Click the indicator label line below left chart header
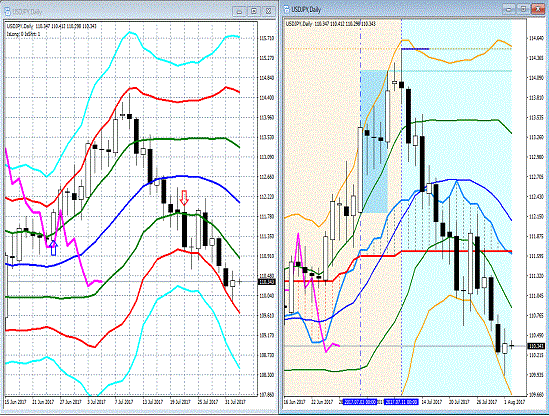 (x=23, y=34)
